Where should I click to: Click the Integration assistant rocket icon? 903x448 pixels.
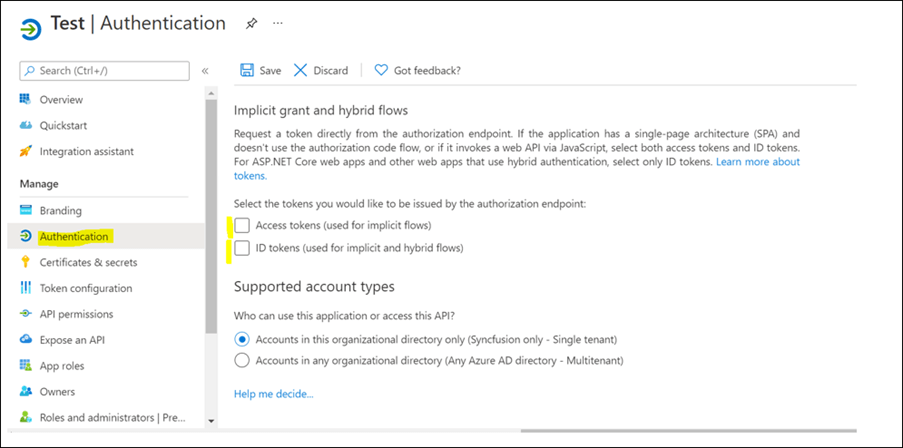point(26,152)
